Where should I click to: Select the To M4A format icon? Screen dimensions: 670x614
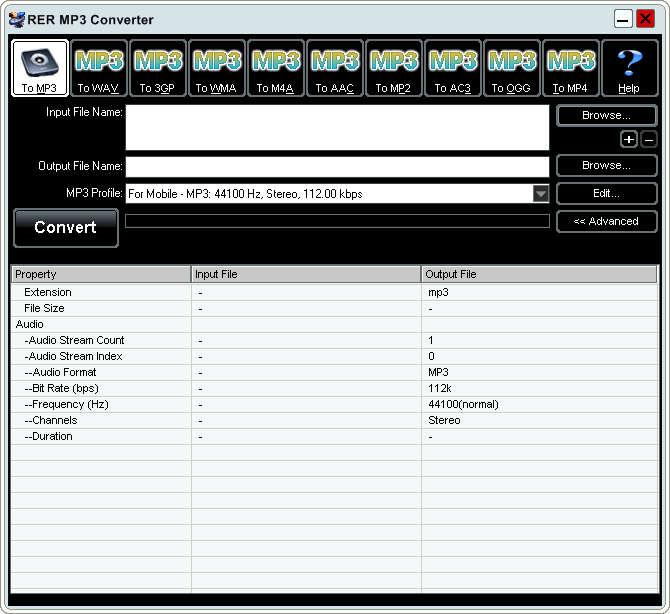(x=276, y=68)
